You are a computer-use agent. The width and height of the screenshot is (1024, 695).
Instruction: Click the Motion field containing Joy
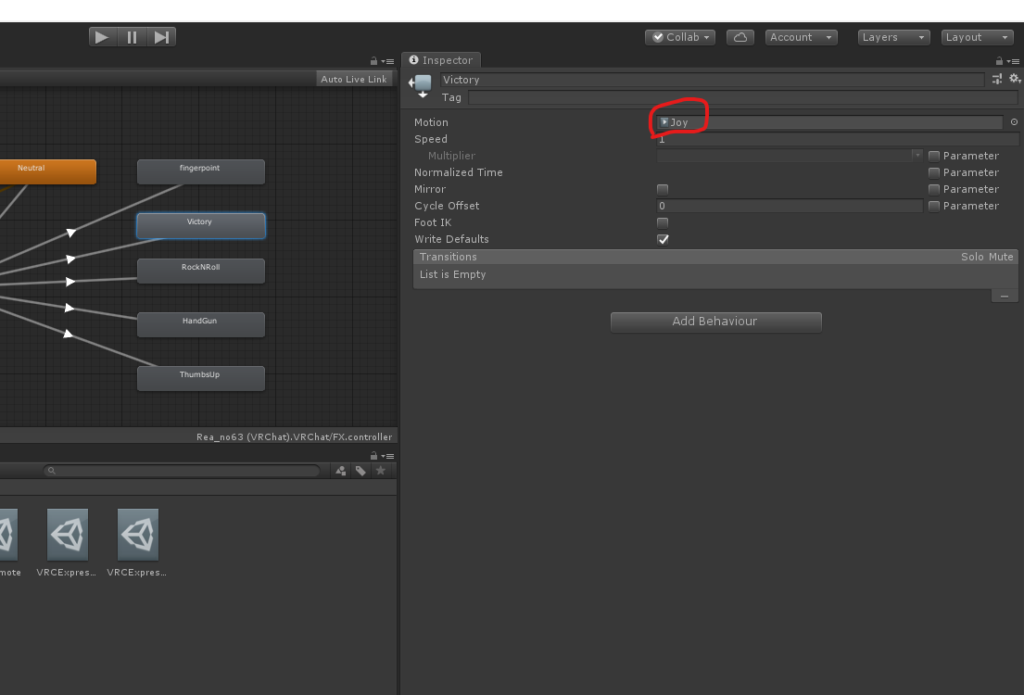[829, 122]
